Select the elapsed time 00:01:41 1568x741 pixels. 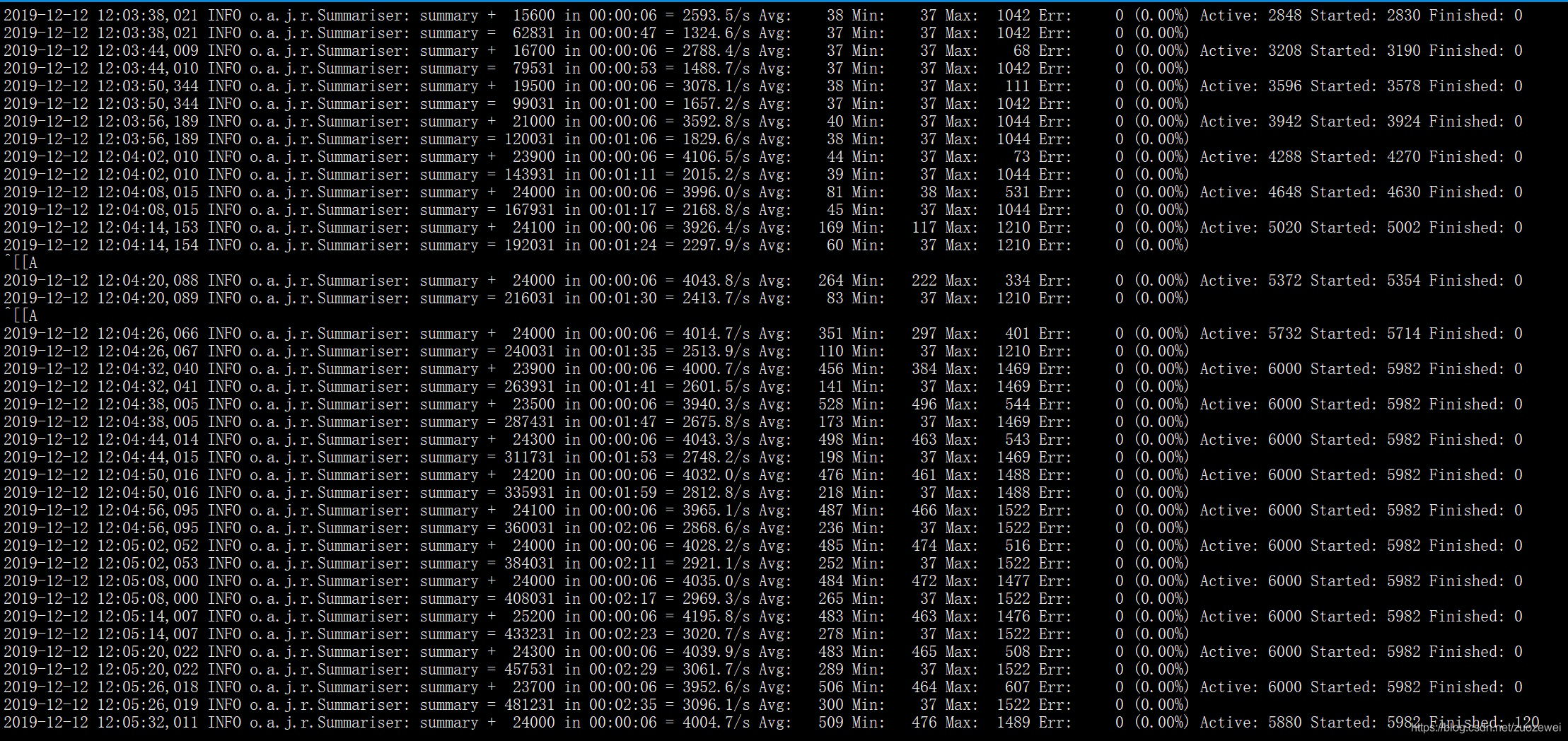(622, 387)
